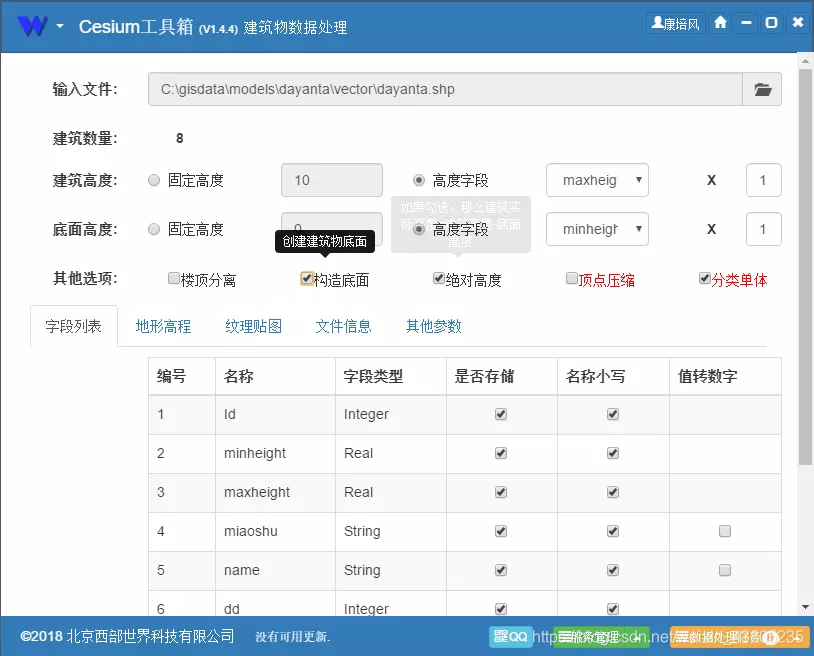Toggle the 绝对高度 checkbox
This screenshot has height=656, width=814.
coord(439,279)
